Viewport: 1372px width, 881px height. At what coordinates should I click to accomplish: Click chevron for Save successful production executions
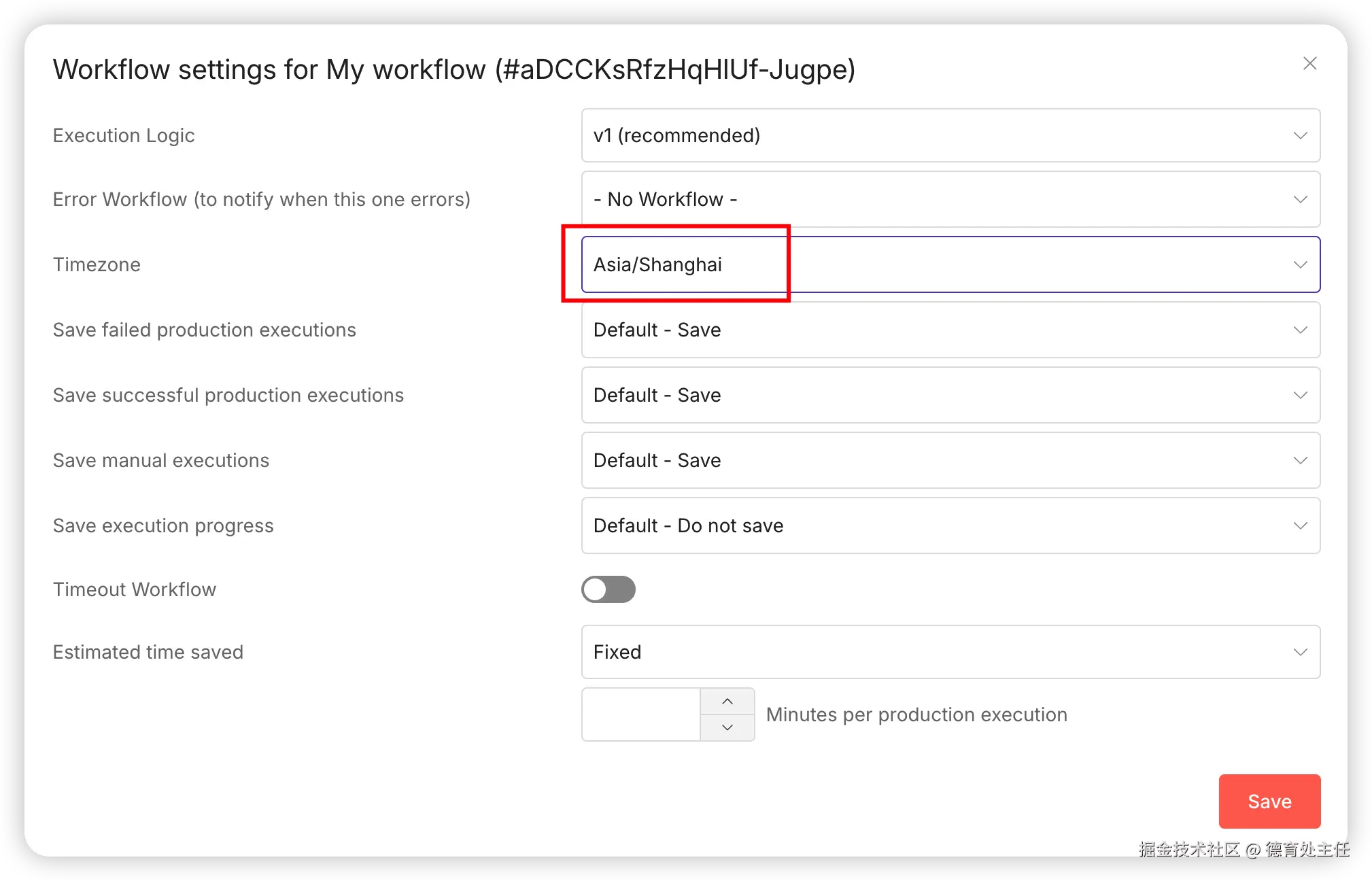[1300, 395]
